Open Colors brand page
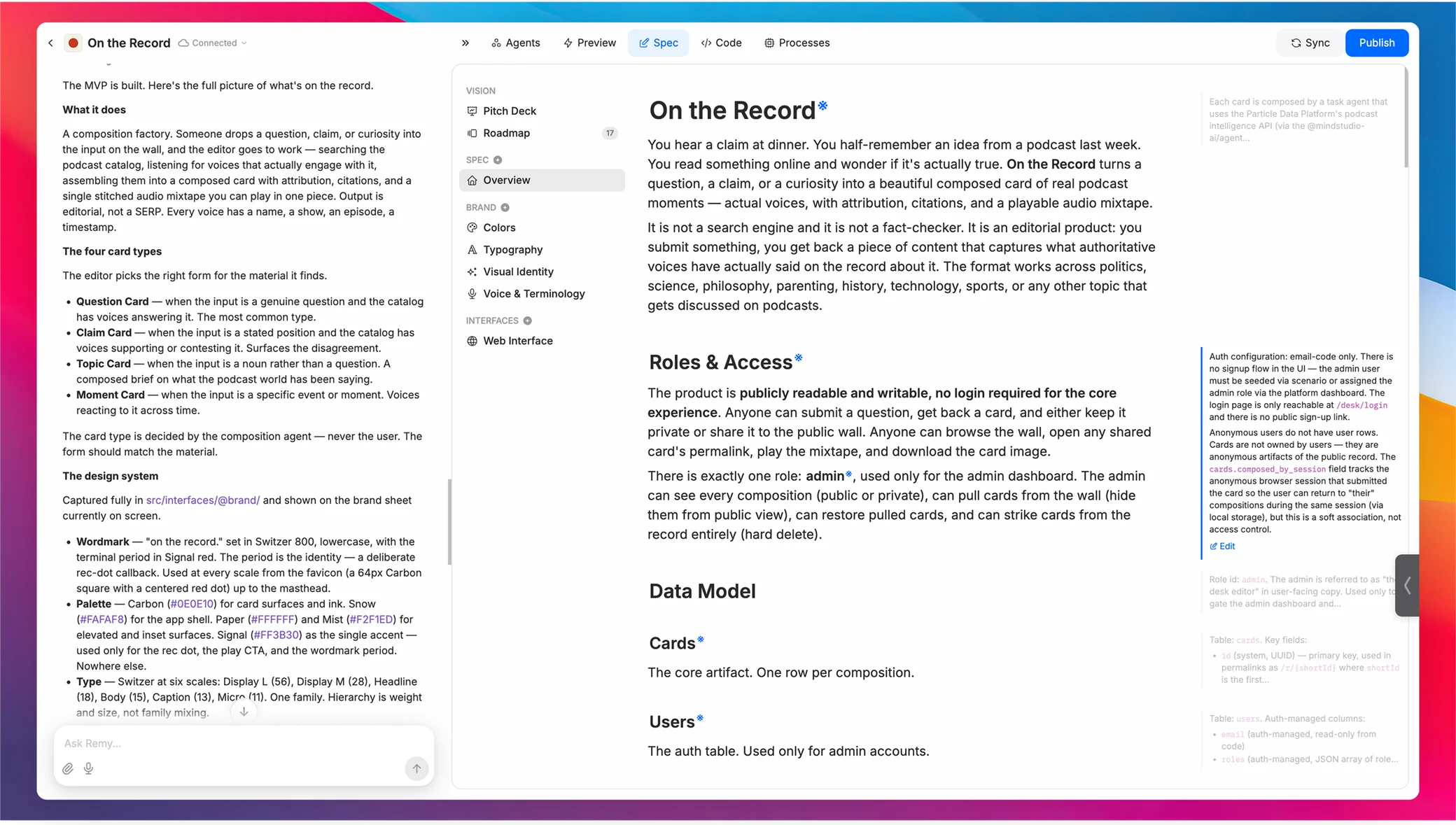 (x=542, y=227)
